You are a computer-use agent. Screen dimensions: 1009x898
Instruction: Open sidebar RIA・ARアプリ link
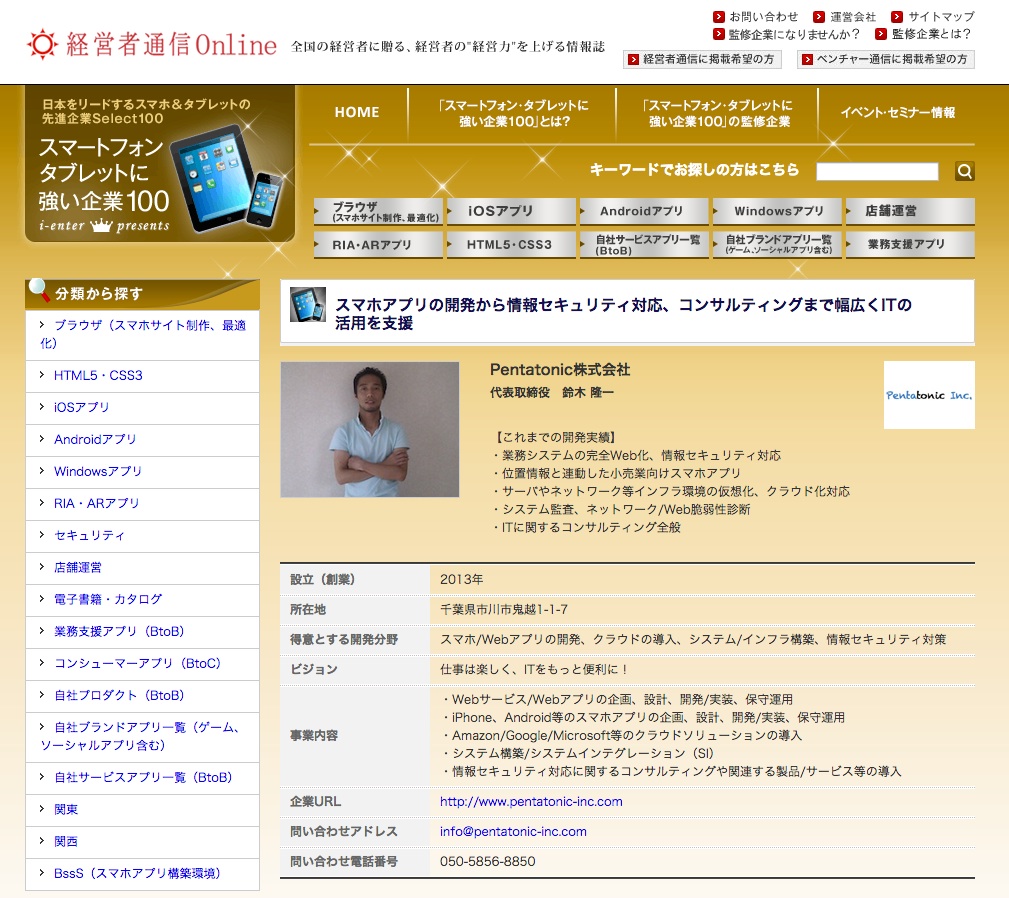pyautogui.click(x=96, y=503)
